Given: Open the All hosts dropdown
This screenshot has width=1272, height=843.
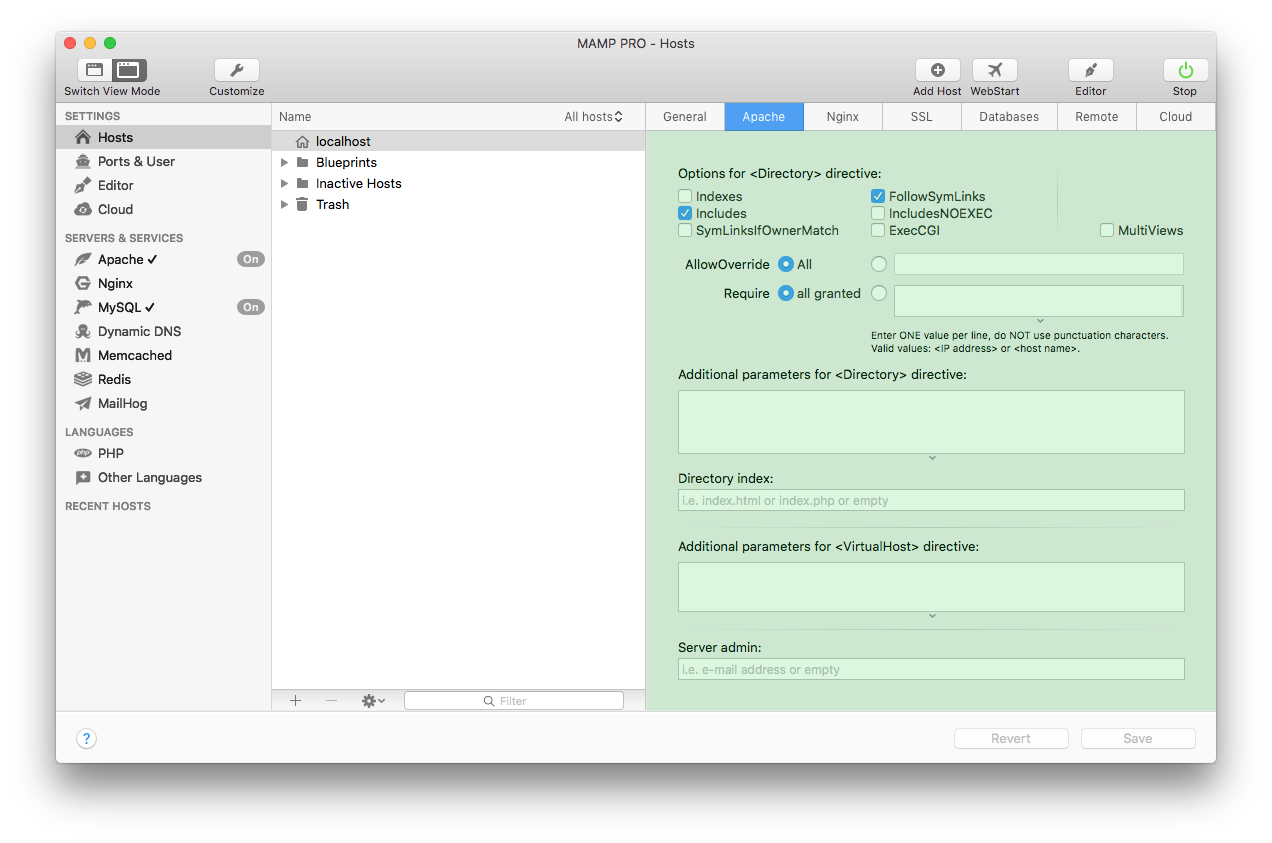Looking at the screenshot, I should pos(594,116).
